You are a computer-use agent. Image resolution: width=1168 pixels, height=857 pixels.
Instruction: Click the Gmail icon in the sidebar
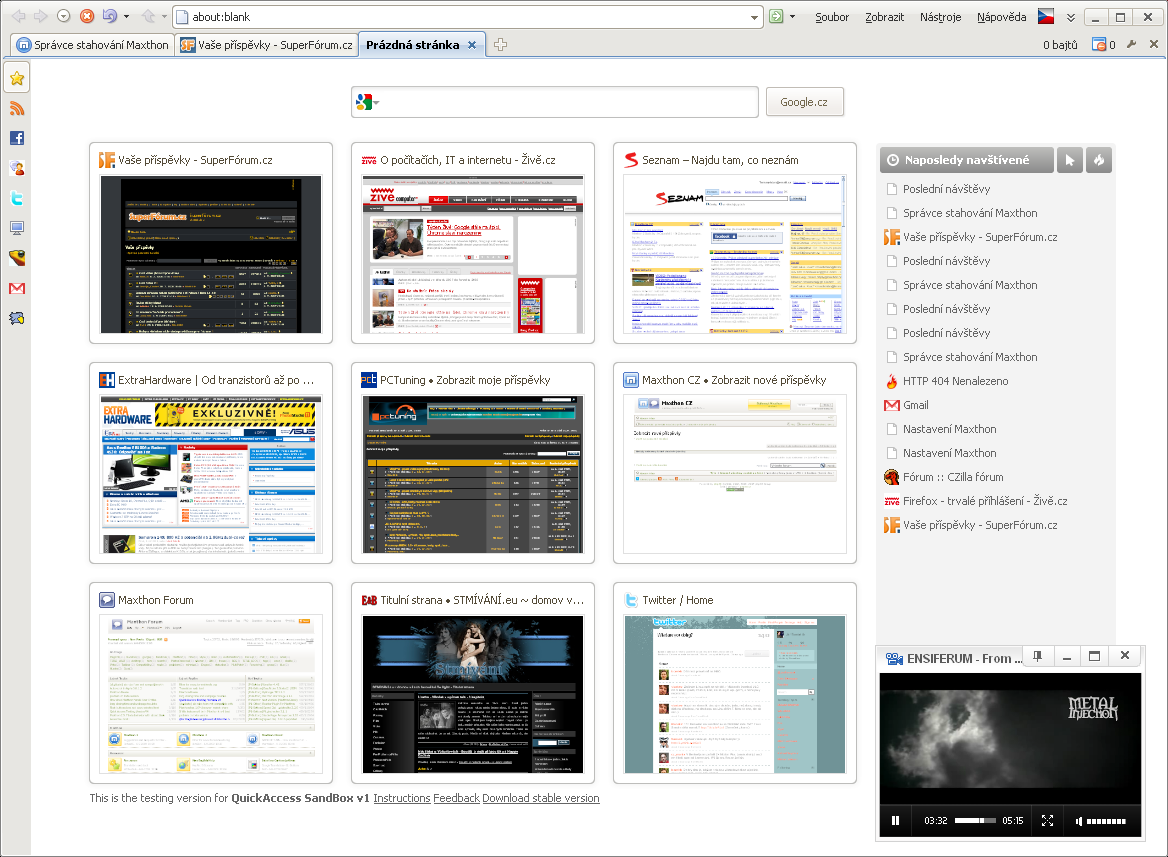pyautogui.click(x=16, y=288)
